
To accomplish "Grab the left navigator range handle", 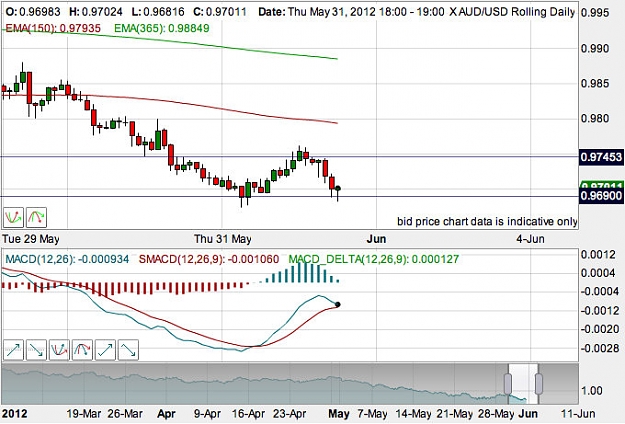I will 508,383.
